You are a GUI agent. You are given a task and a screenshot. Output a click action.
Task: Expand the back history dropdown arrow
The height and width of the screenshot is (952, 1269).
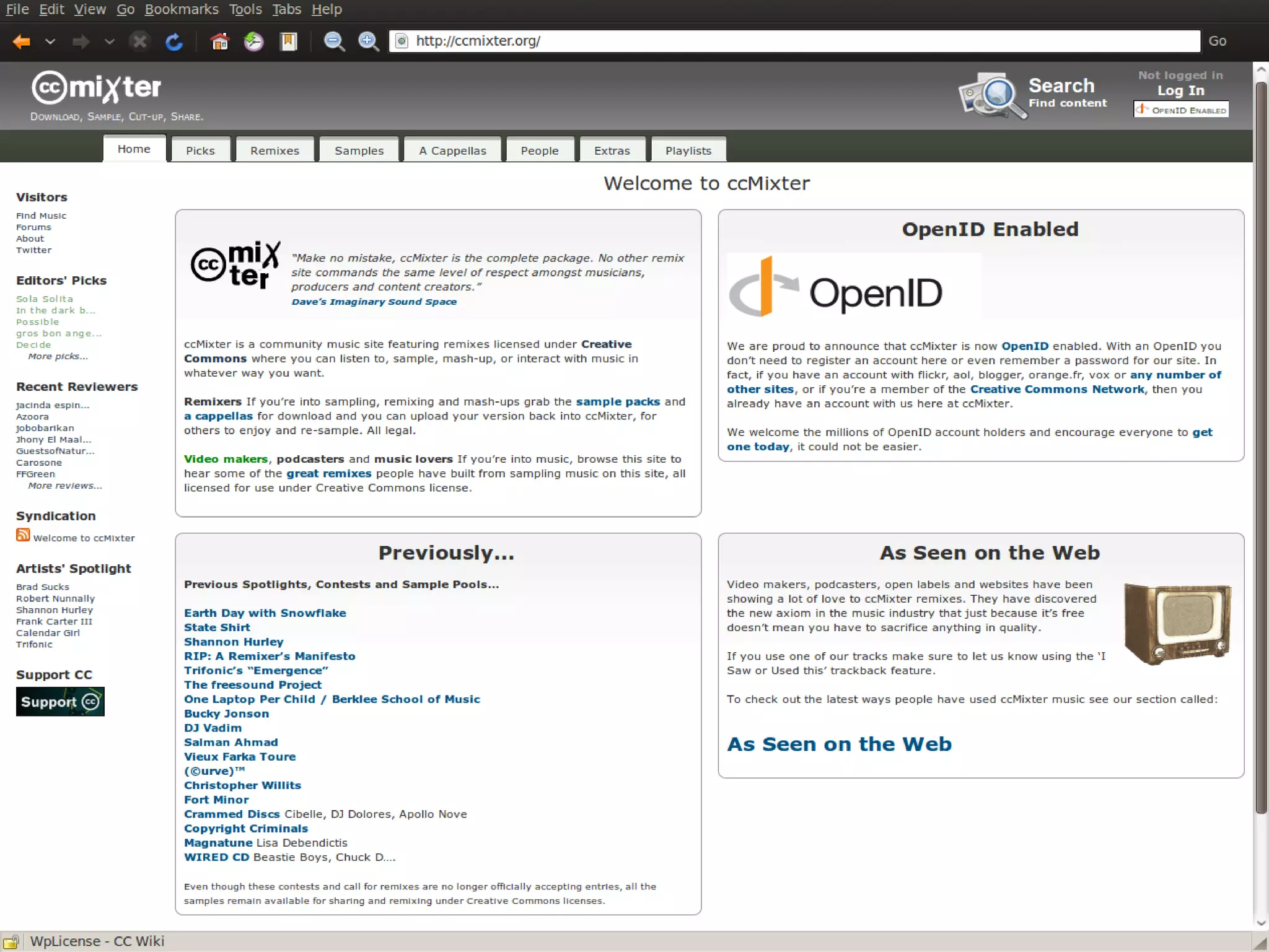(50, 41)
